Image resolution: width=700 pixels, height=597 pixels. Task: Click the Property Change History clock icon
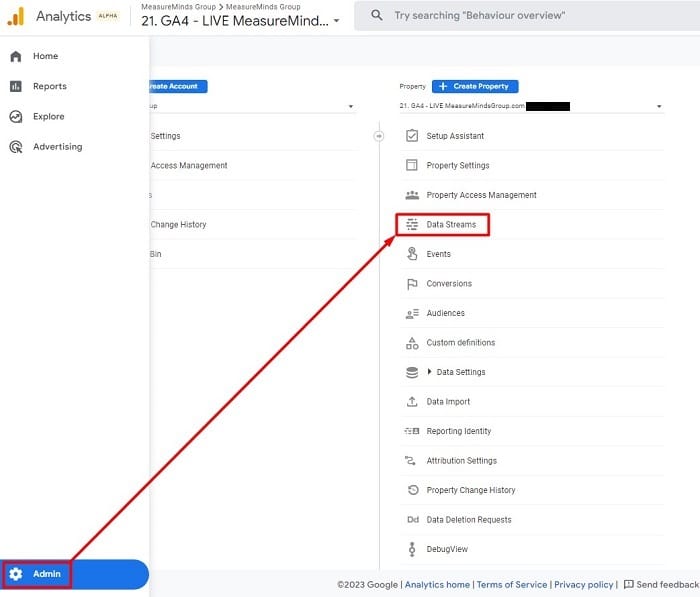pos(413,490)
